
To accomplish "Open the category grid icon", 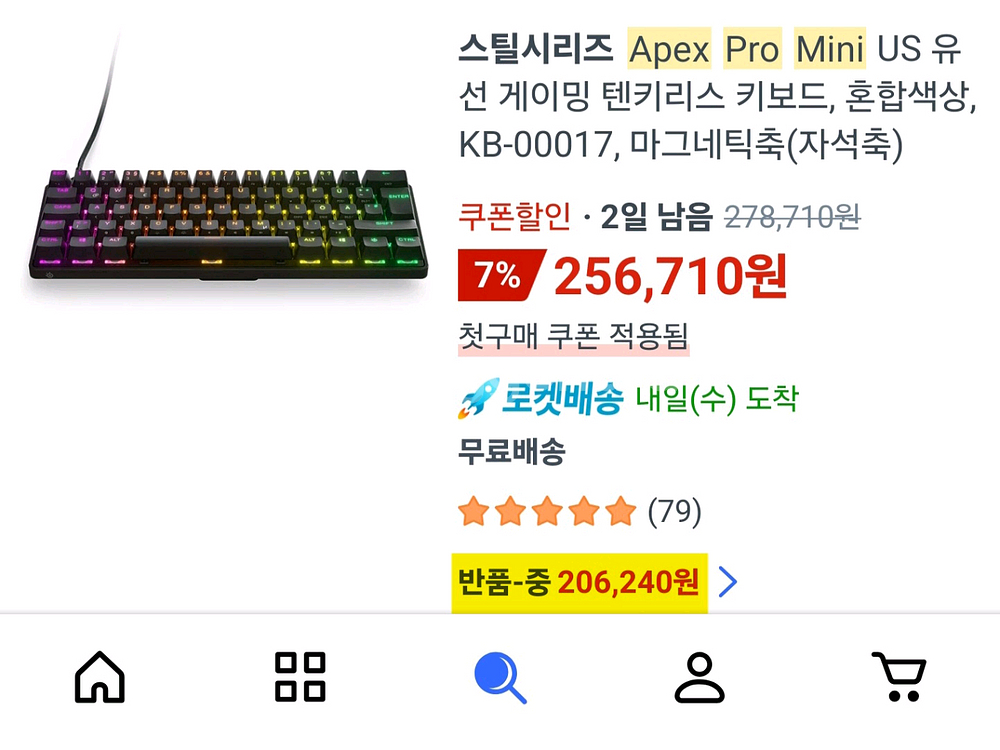I will [300, 677].
